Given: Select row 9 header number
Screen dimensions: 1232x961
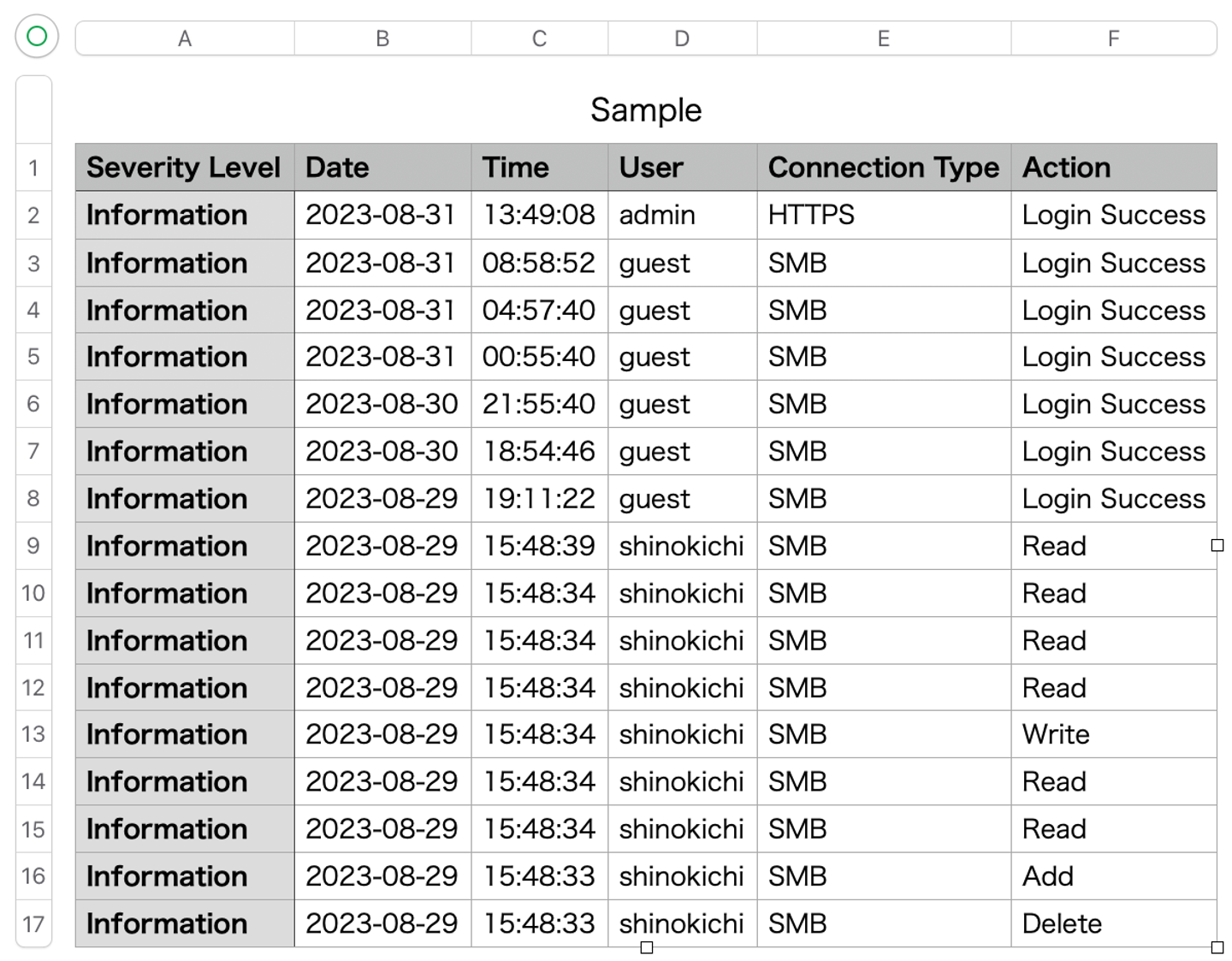Looking at the screenshot, I should [33, 546].
